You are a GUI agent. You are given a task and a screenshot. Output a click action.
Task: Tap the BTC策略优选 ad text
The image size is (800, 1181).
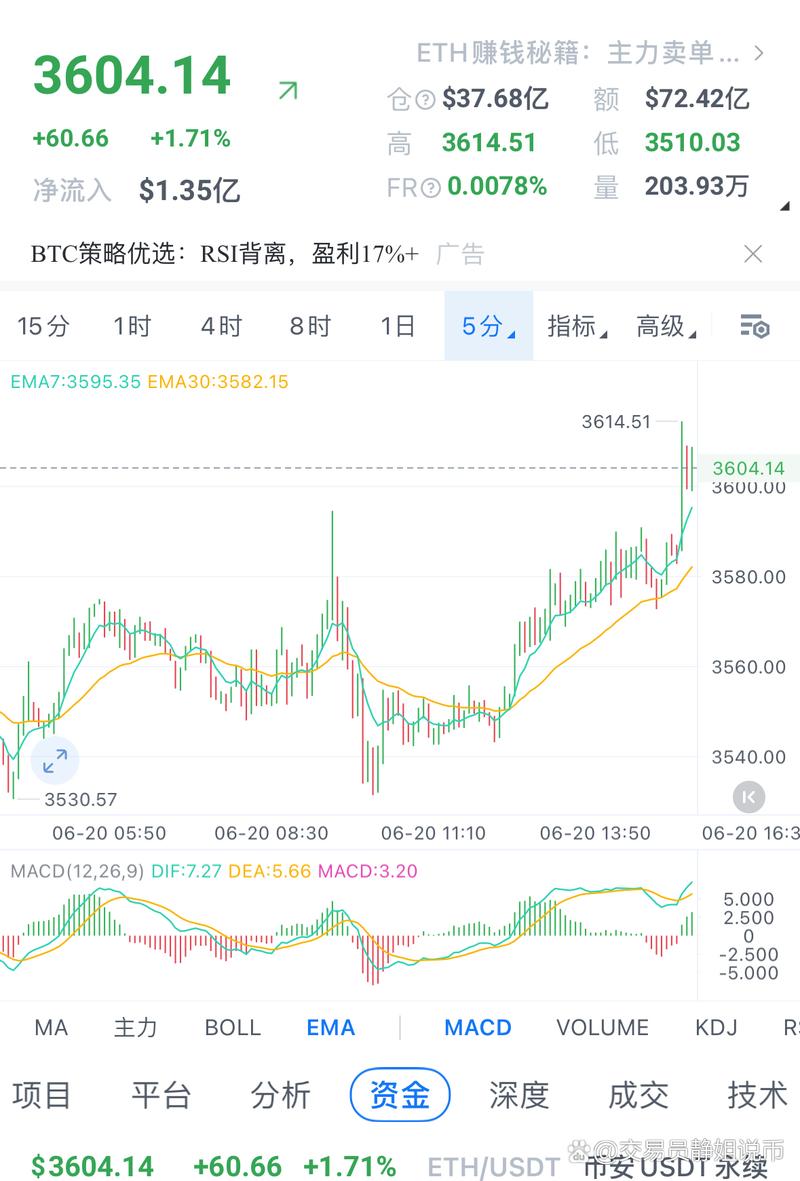(x=224, y=254)
